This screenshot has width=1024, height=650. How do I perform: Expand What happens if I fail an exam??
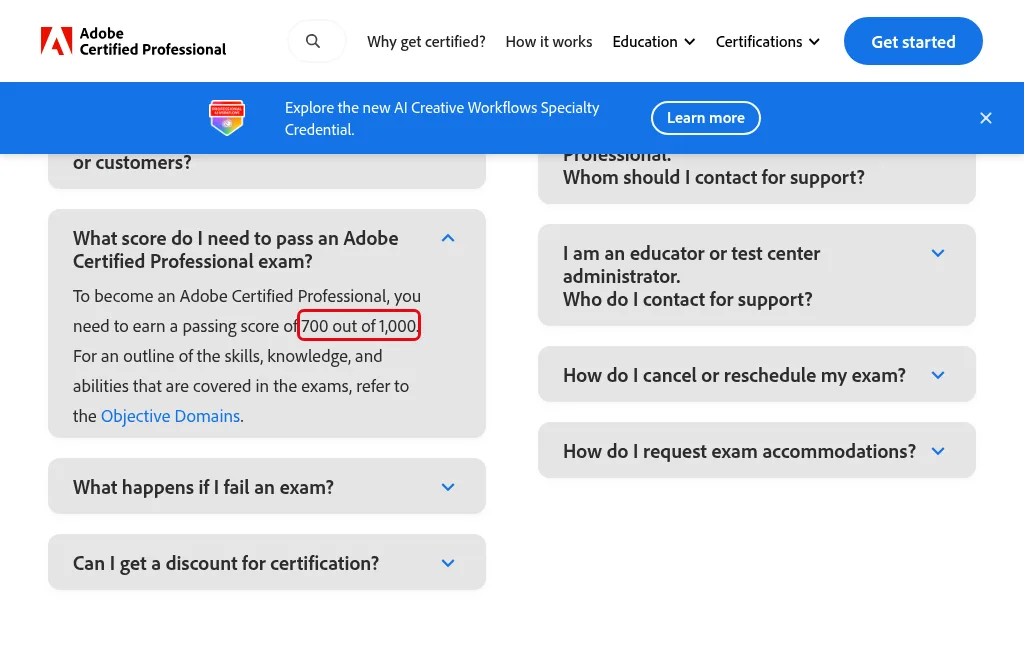(266, 487)
